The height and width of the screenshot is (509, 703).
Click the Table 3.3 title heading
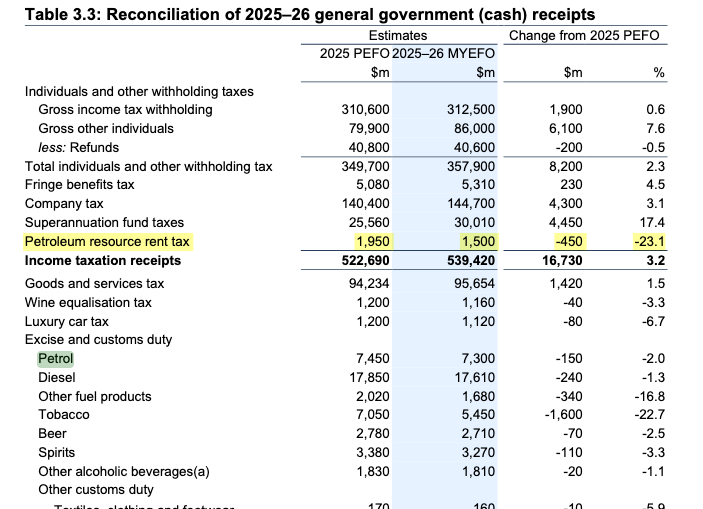click(309, 14)
